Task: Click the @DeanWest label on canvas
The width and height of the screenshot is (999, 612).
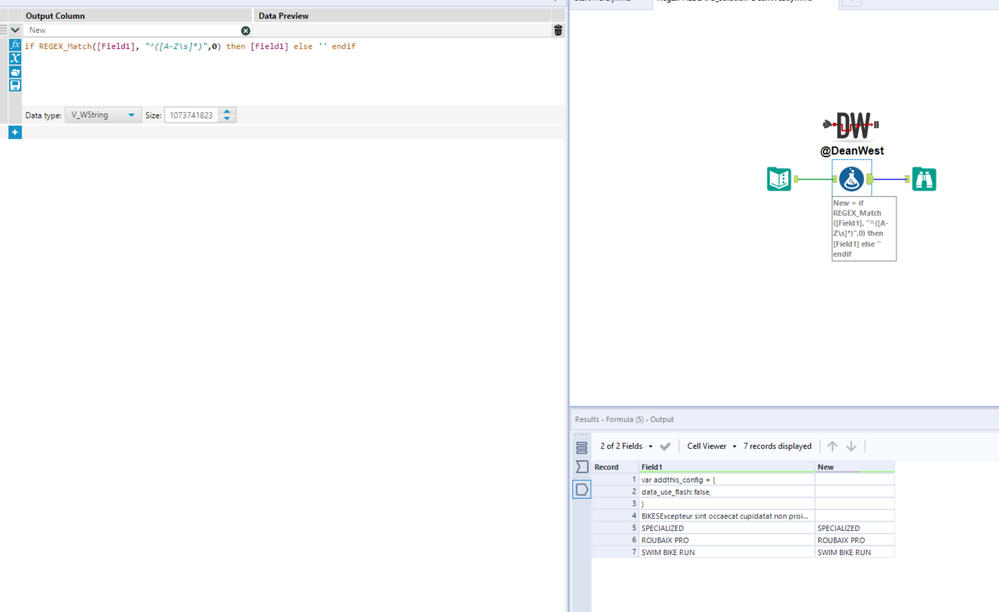Action: tap(852, 151)
